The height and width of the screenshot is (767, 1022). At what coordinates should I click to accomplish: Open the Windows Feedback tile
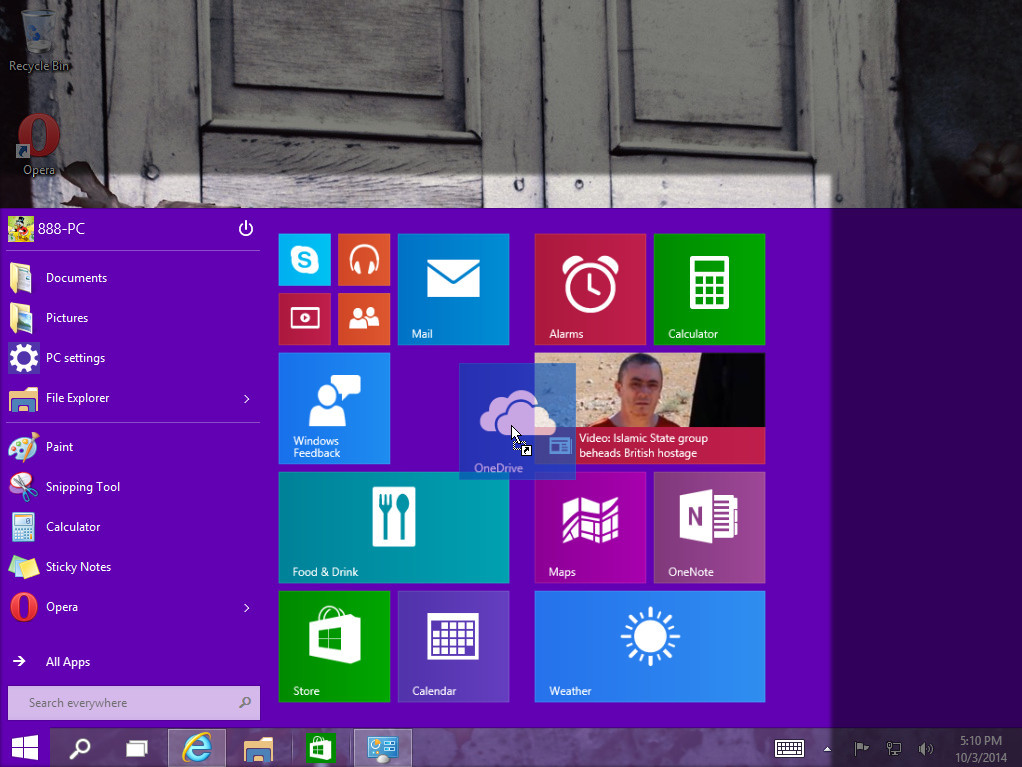(x=334, y=408)
